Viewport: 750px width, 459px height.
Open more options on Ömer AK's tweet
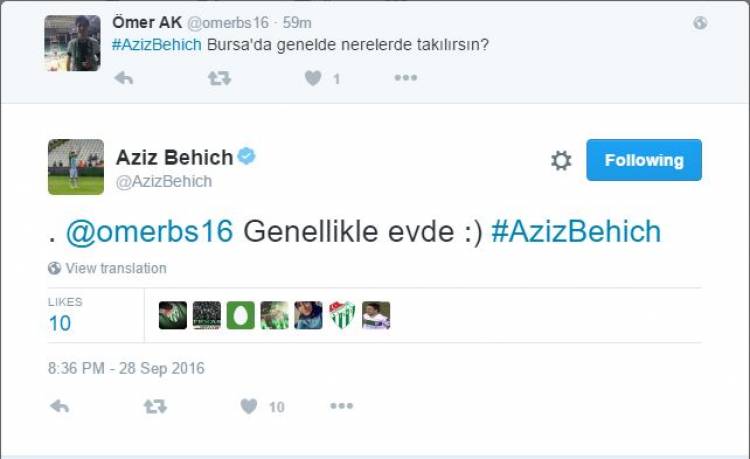[x=405, y=78]
